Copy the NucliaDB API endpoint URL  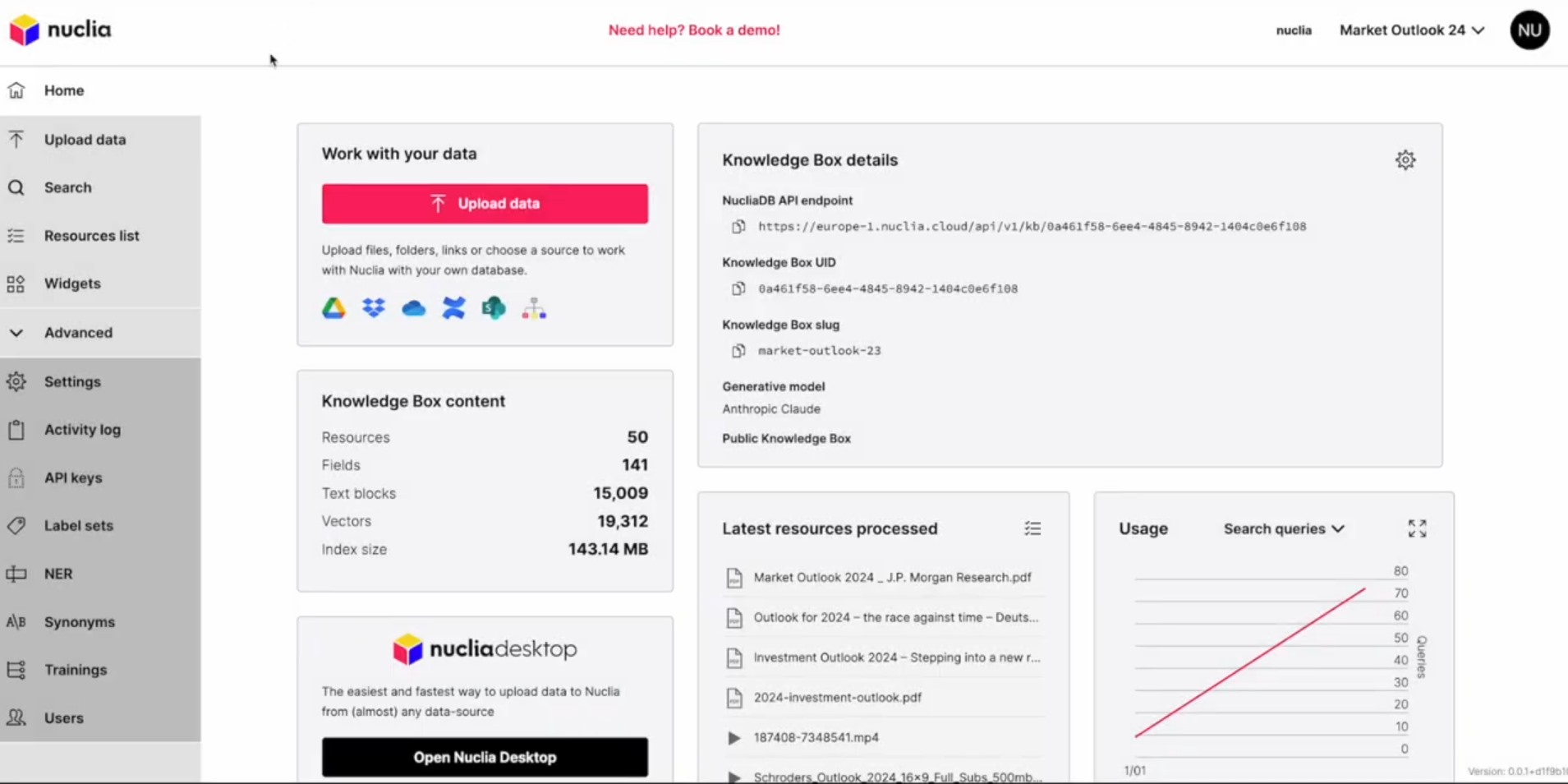738,226
